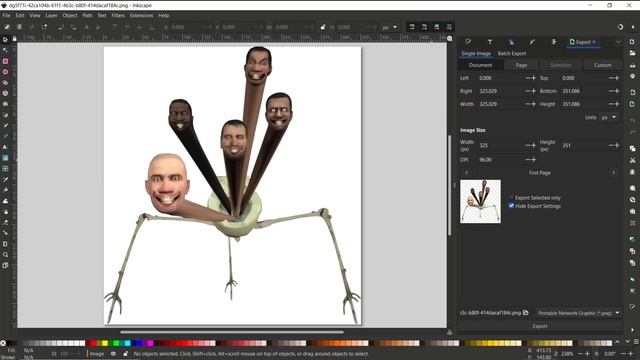Select the 3D Box tool
Screen dimensions: 640x360
tap(5, 93)
